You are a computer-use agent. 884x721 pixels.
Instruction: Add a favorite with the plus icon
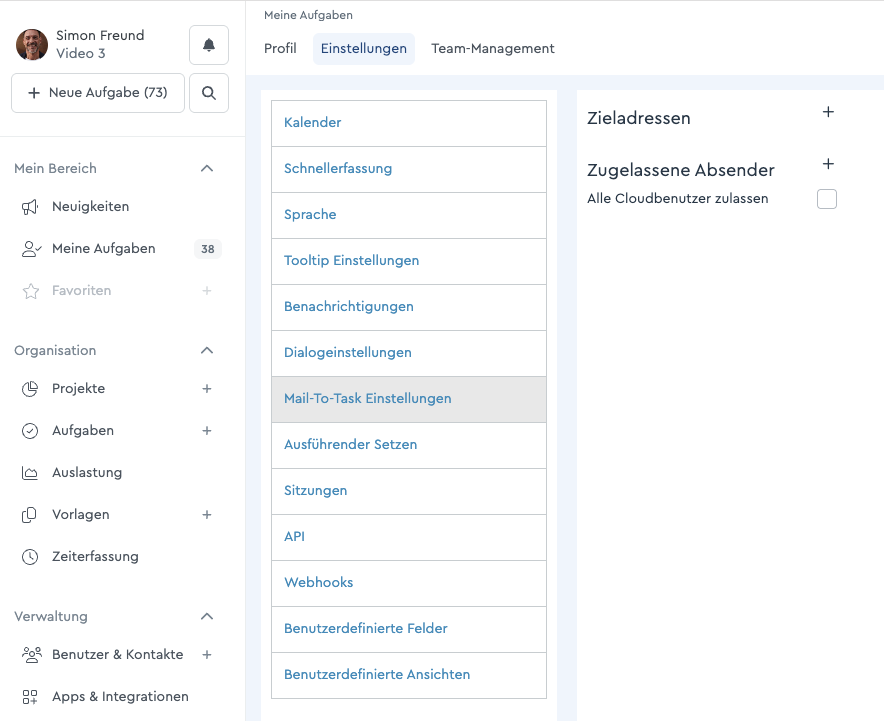pyautogui.click(x=207, y=291)
